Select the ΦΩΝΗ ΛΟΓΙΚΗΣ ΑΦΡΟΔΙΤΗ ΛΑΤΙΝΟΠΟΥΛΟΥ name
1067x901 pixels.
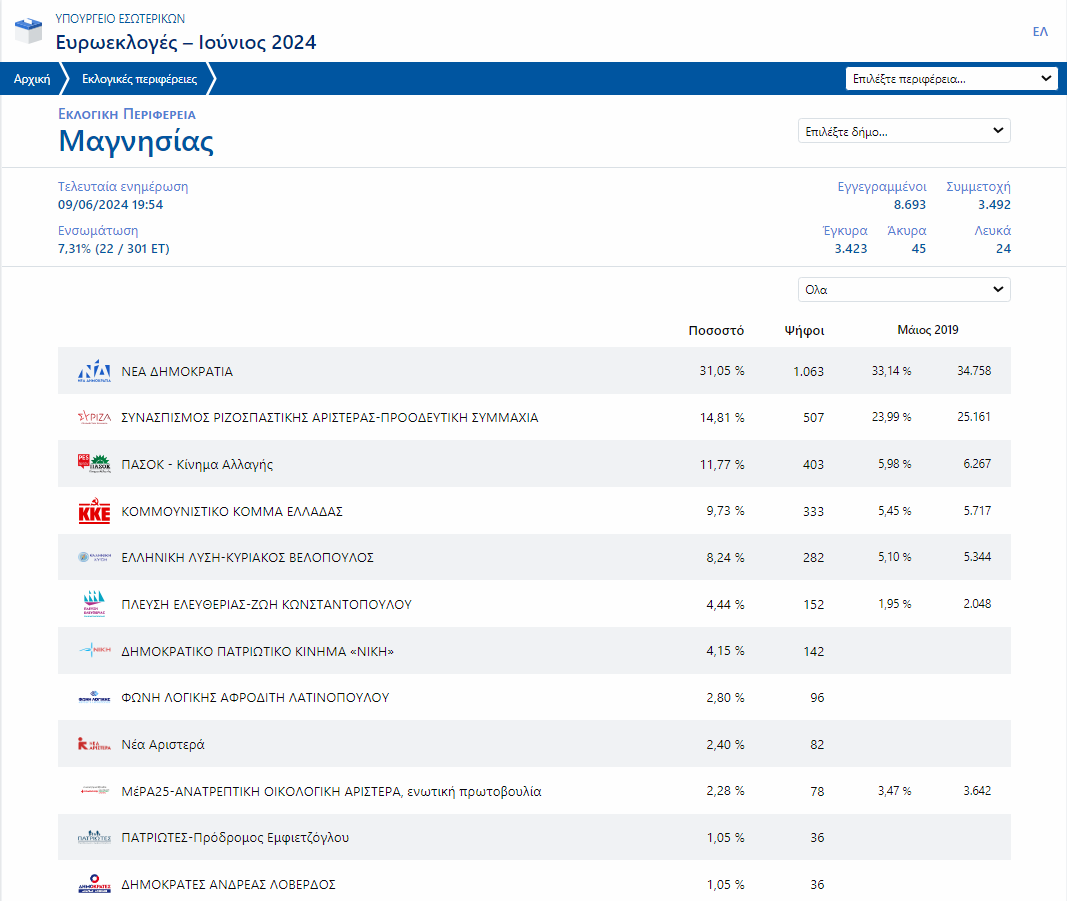[255, 698]
